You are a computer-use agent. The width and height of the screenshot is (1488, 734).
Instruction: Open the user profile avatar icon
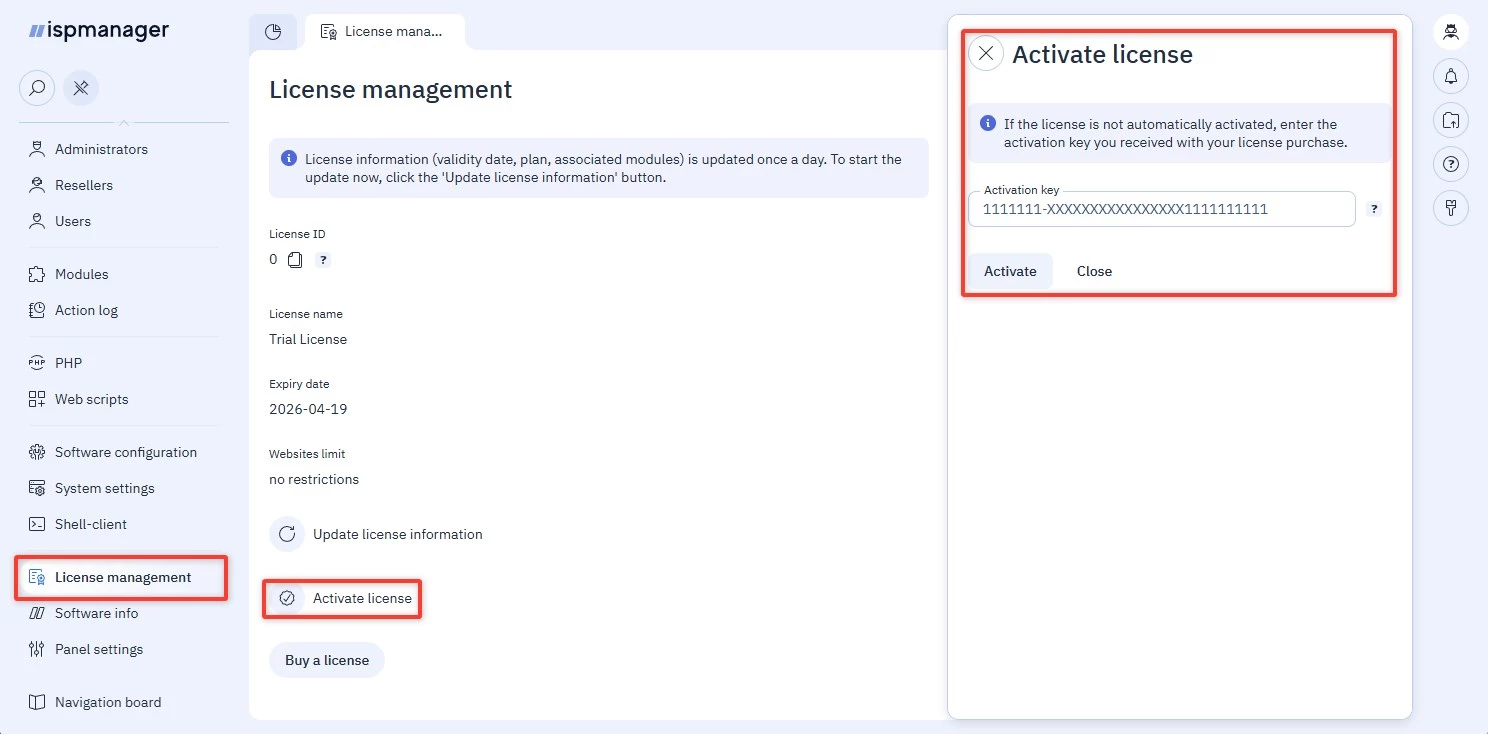tap(1451, 32)
